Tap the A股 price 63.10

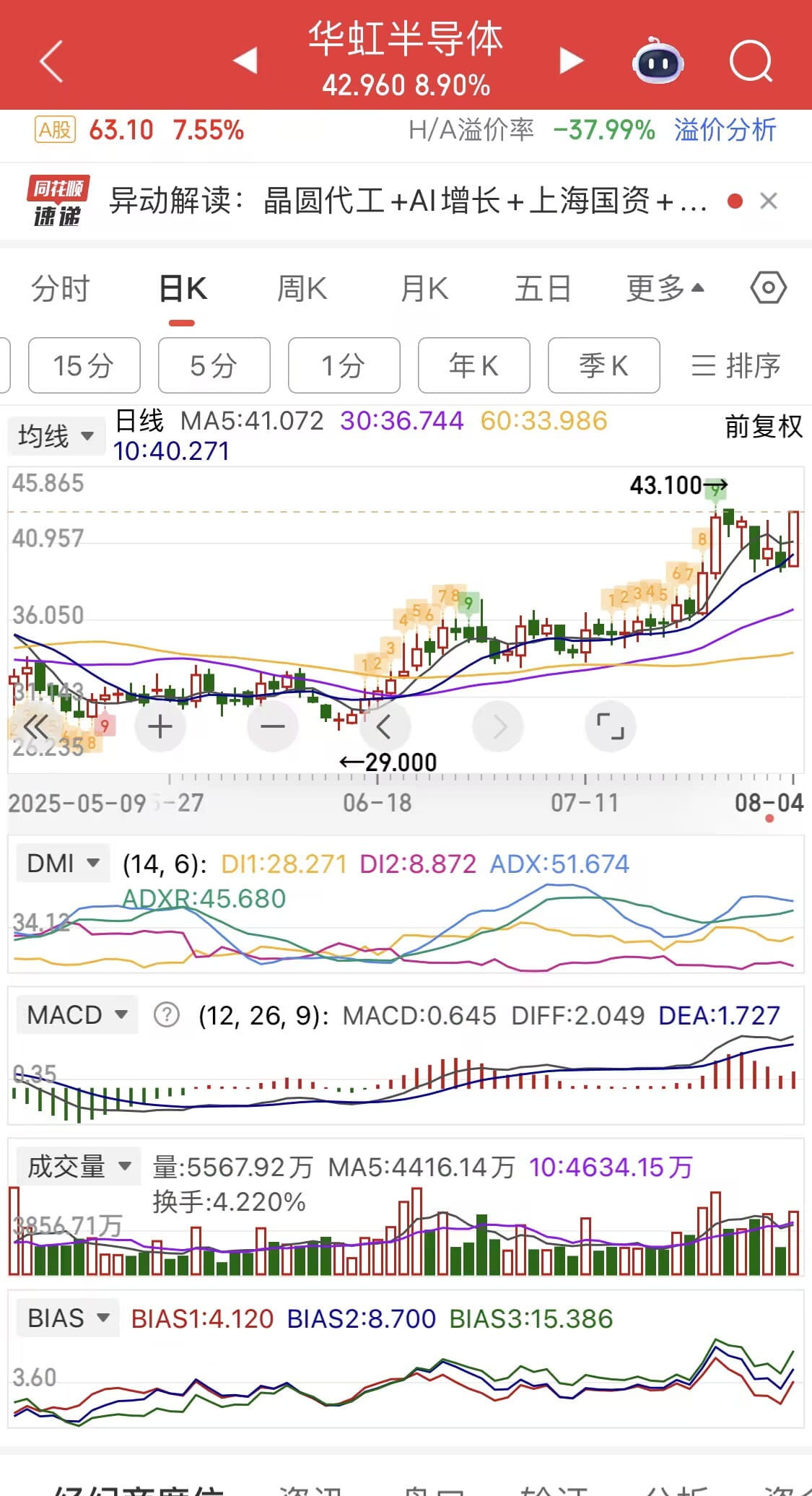point(121,130)
